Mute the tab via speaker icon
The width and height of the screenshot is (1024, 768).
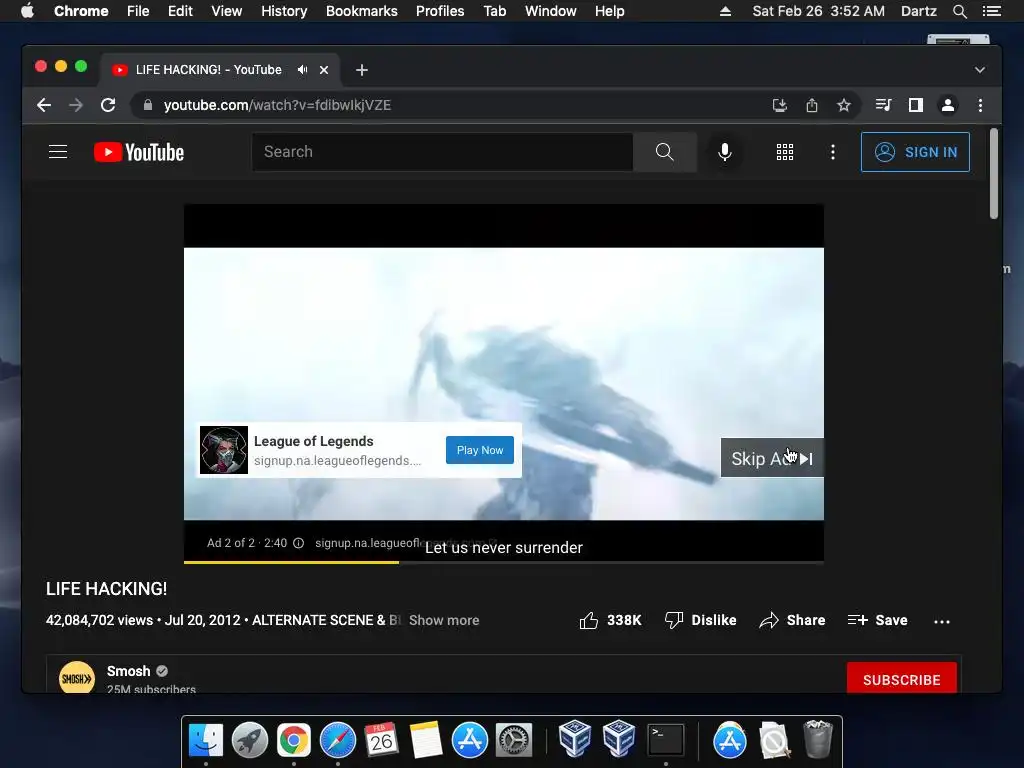[x=302, y=70]
